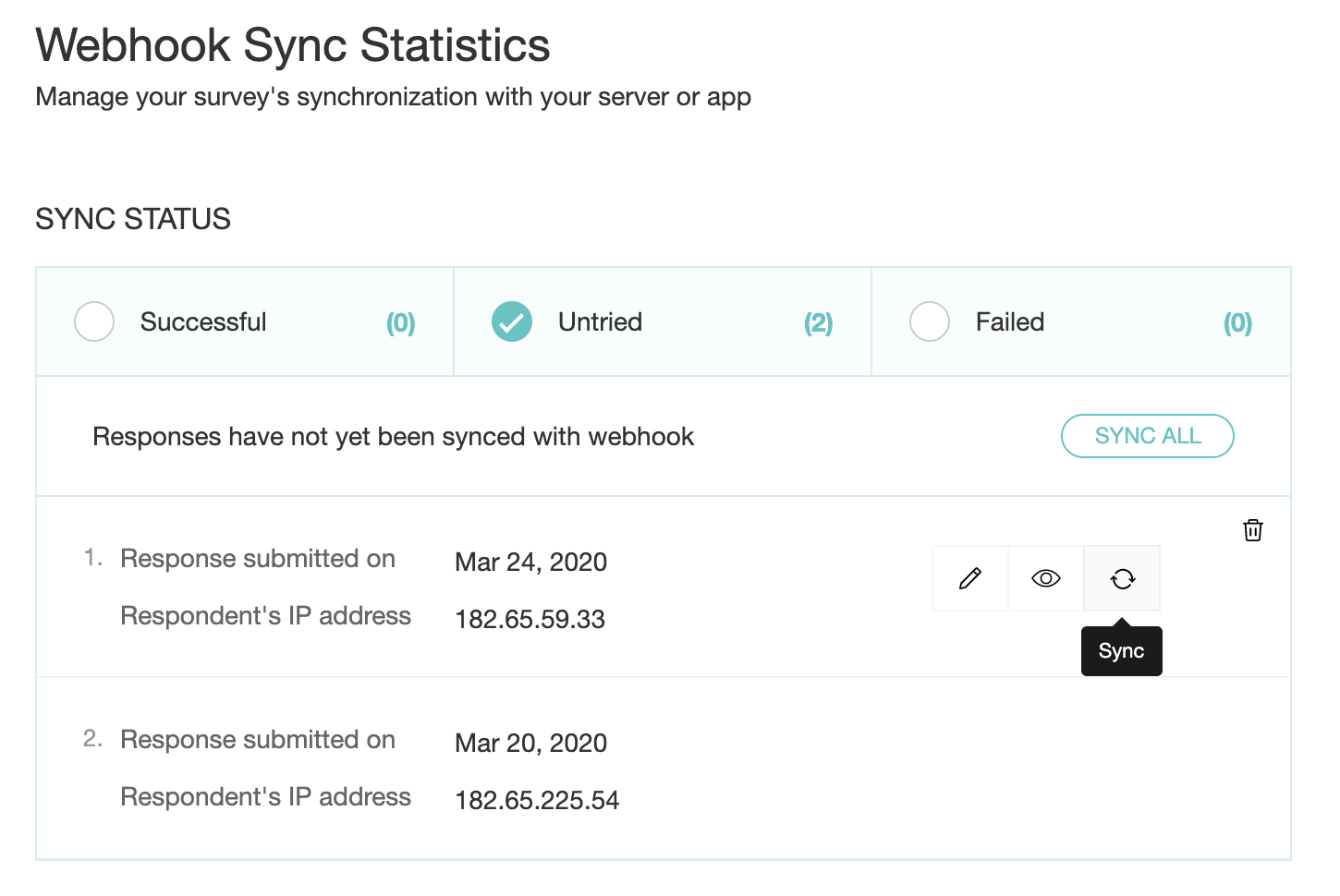Click the Untried status tab label
The height and width of the screenshot is (896, 1340).
pyautogui.click(x=600, y=321)
